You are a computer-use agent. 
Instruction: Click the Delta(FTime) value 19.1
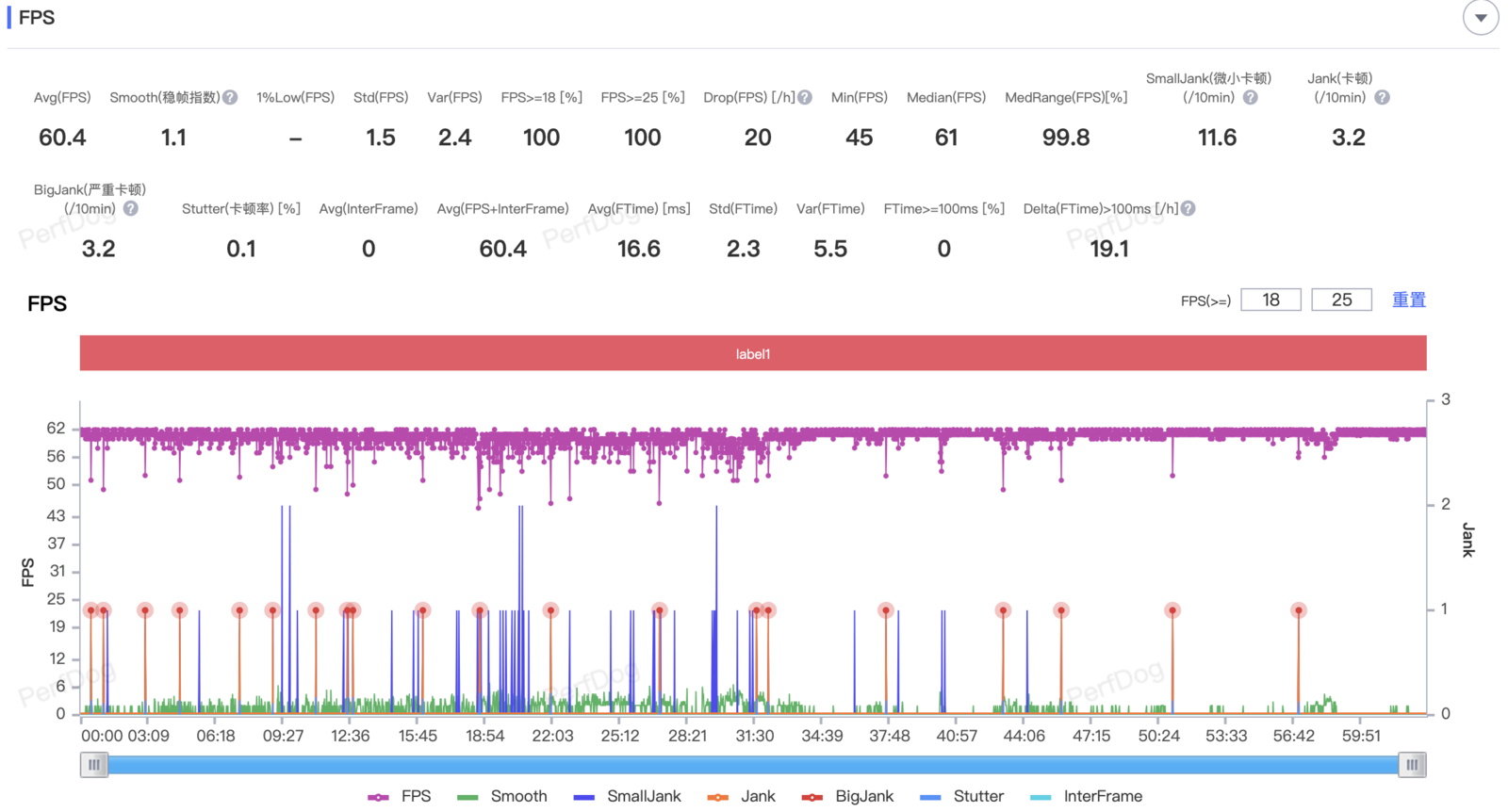point(1109,249)
